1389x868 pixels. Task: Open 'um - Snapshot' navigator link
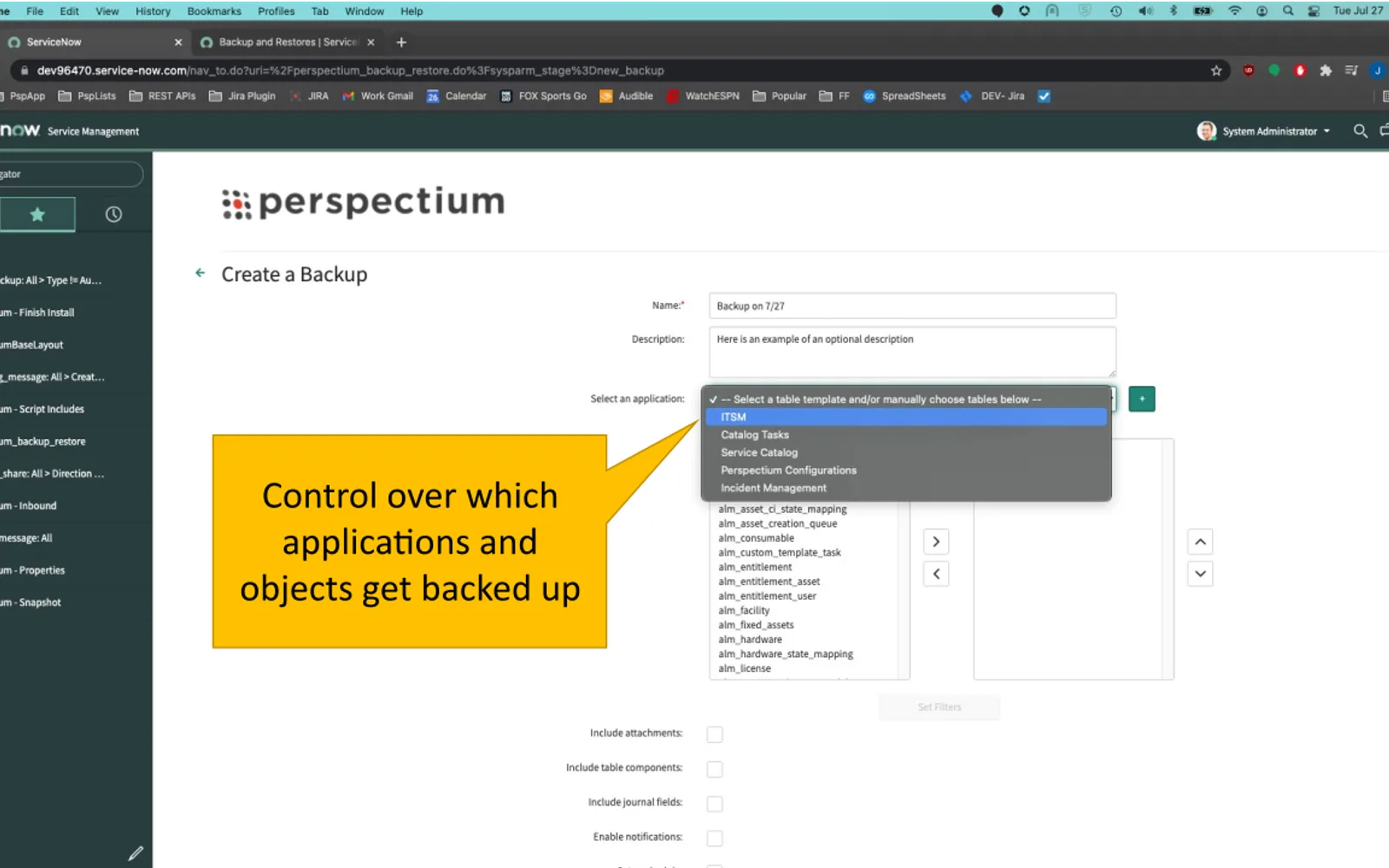(30, 602)
